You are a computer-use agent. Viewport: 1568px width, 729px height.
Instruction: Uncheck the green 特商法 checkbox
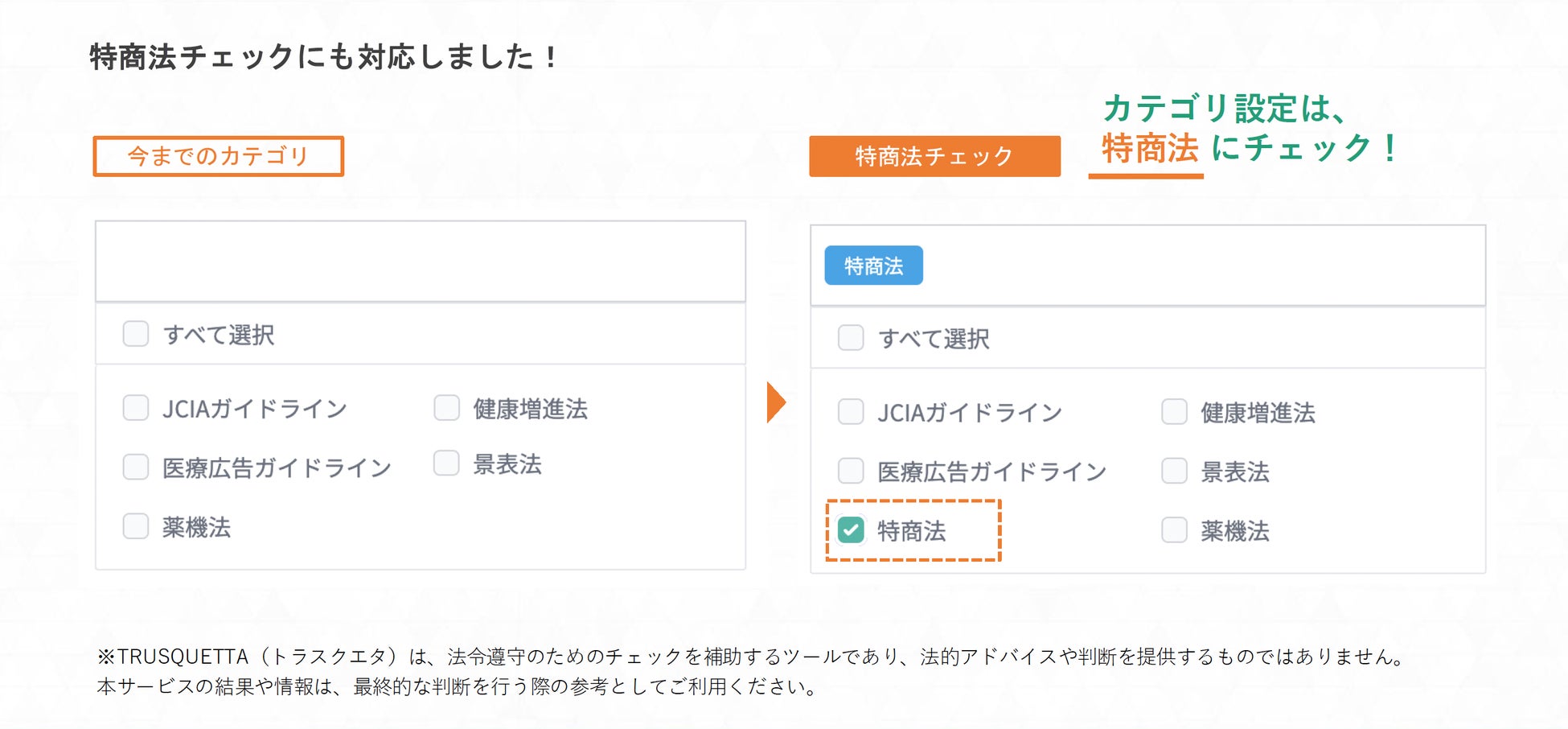[851, 530]
